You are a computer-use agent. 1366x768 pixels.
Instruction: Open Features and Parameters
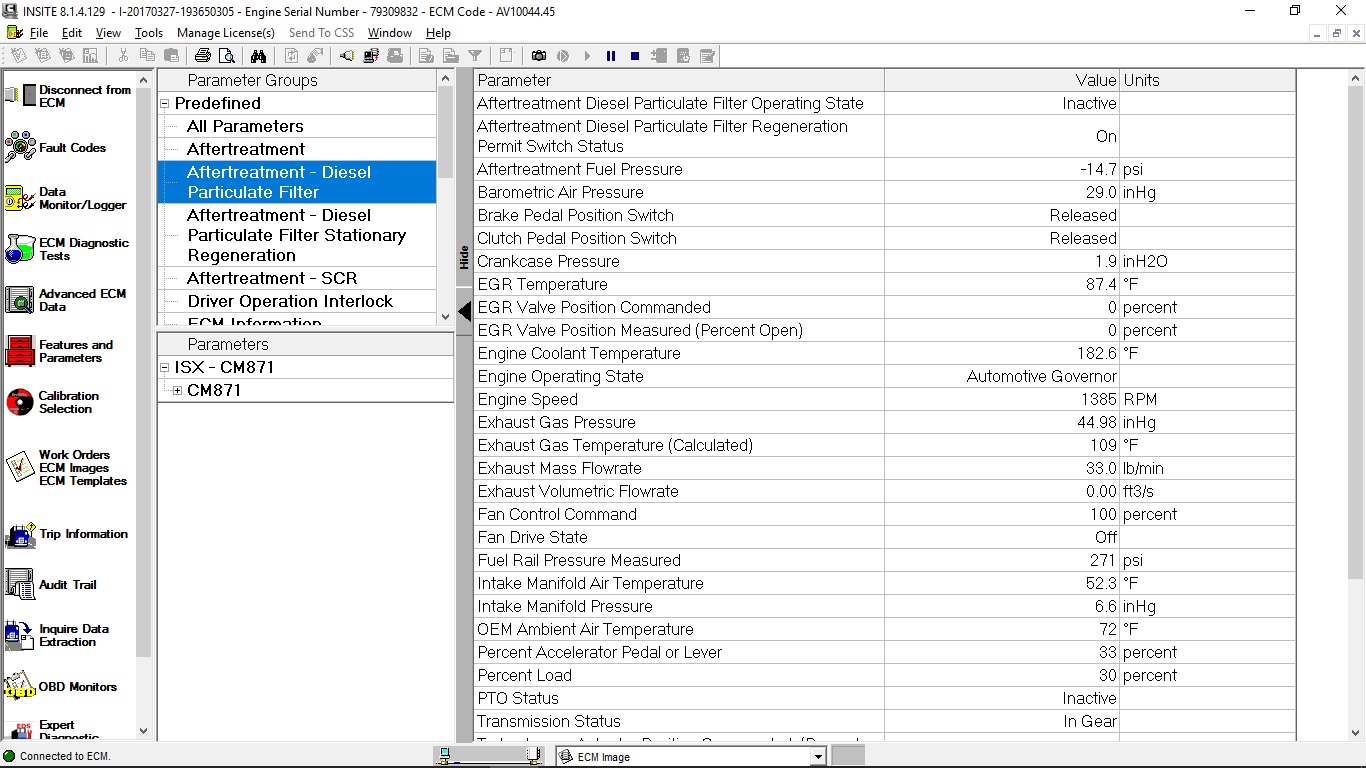(60, 351)
